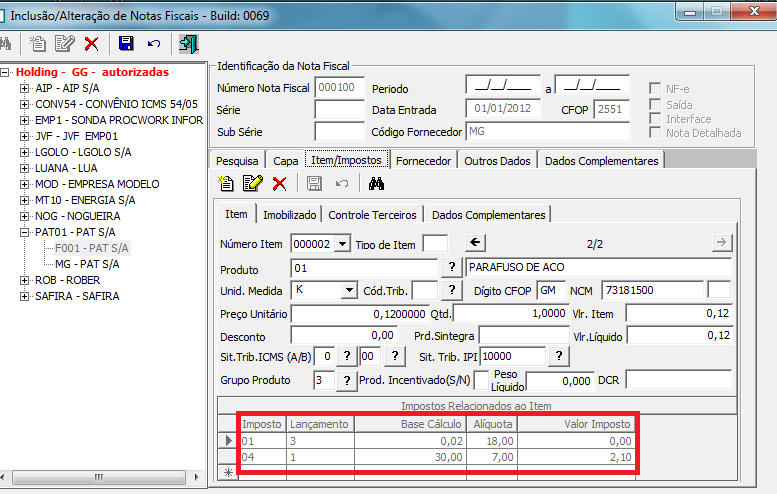The width and height of the screenshot is (777, 494).
Task: Open the Grupo Produto lookup button
Action: [x=346, y=381]
